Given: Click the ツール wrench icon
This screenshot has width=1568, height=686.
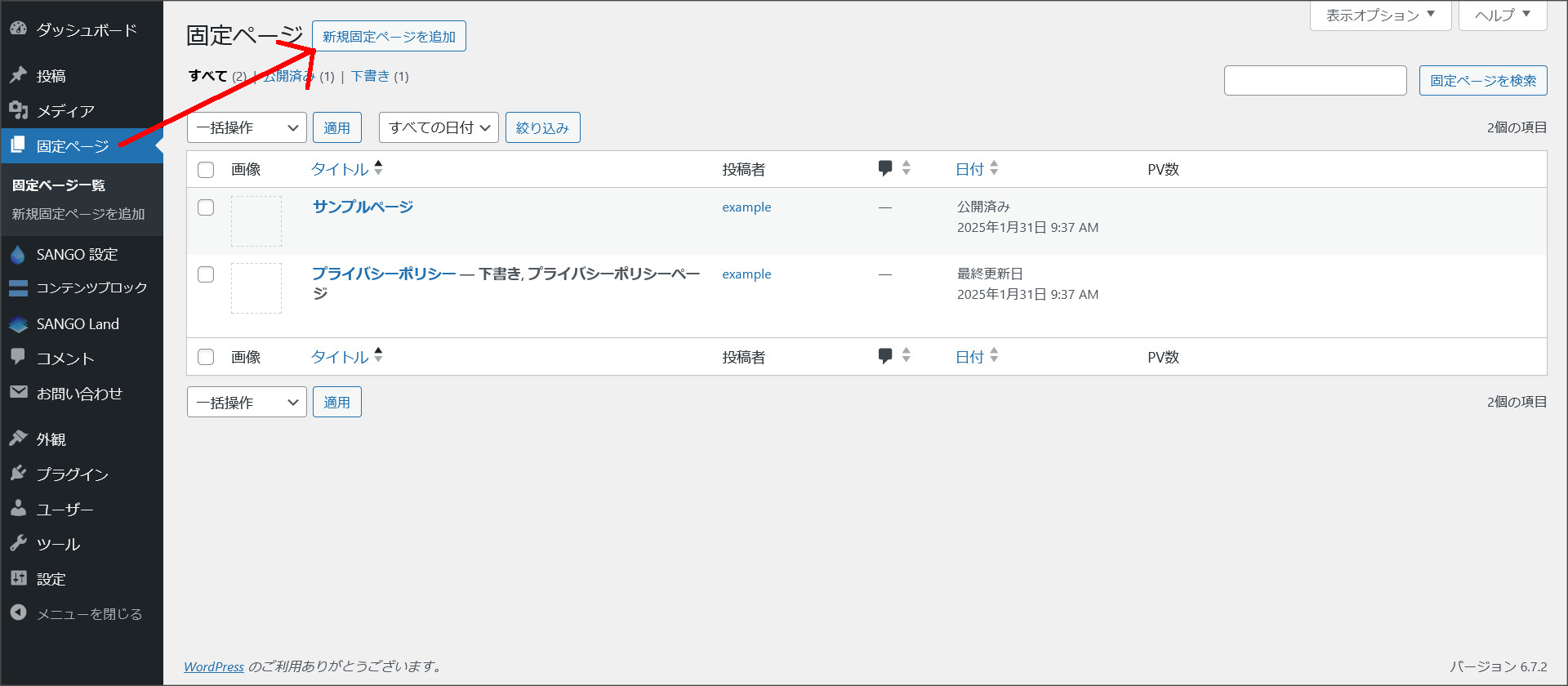Looking at the screenshot, I should click(x=18, y=543).
